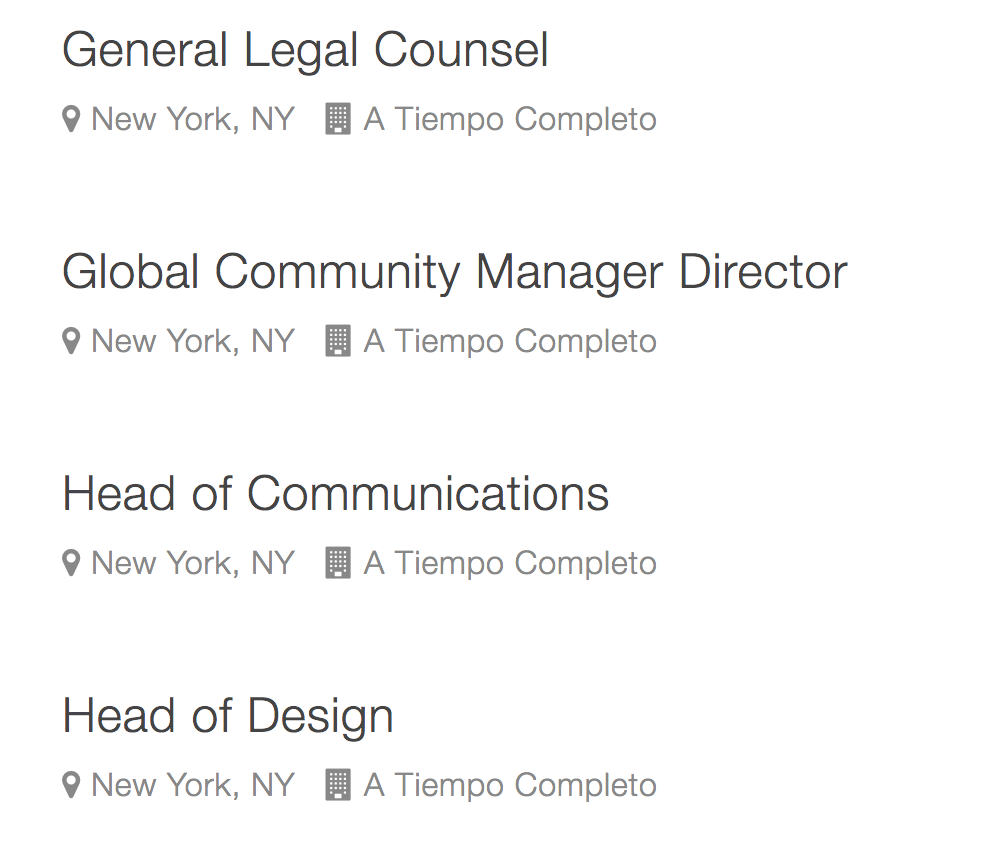Click building icon under Global Community Manager Director

coord(338,342)
